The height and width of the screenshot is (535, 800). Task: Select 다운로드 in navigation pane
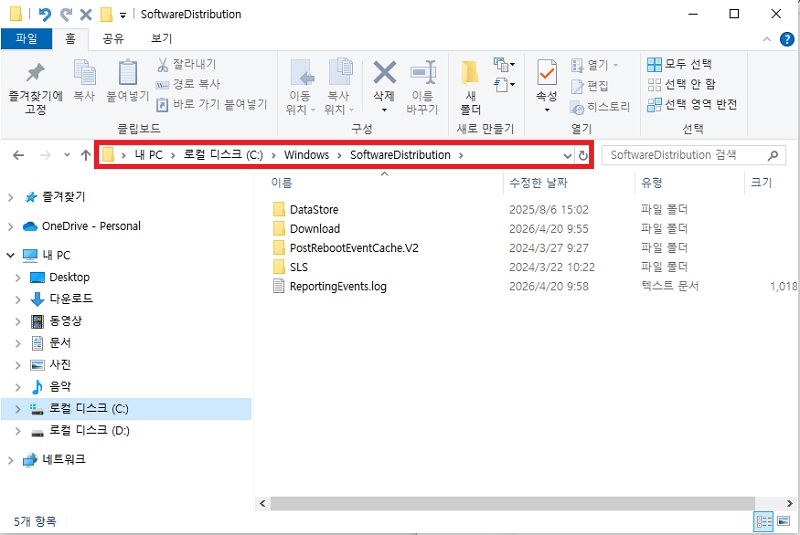pos(71,299)
